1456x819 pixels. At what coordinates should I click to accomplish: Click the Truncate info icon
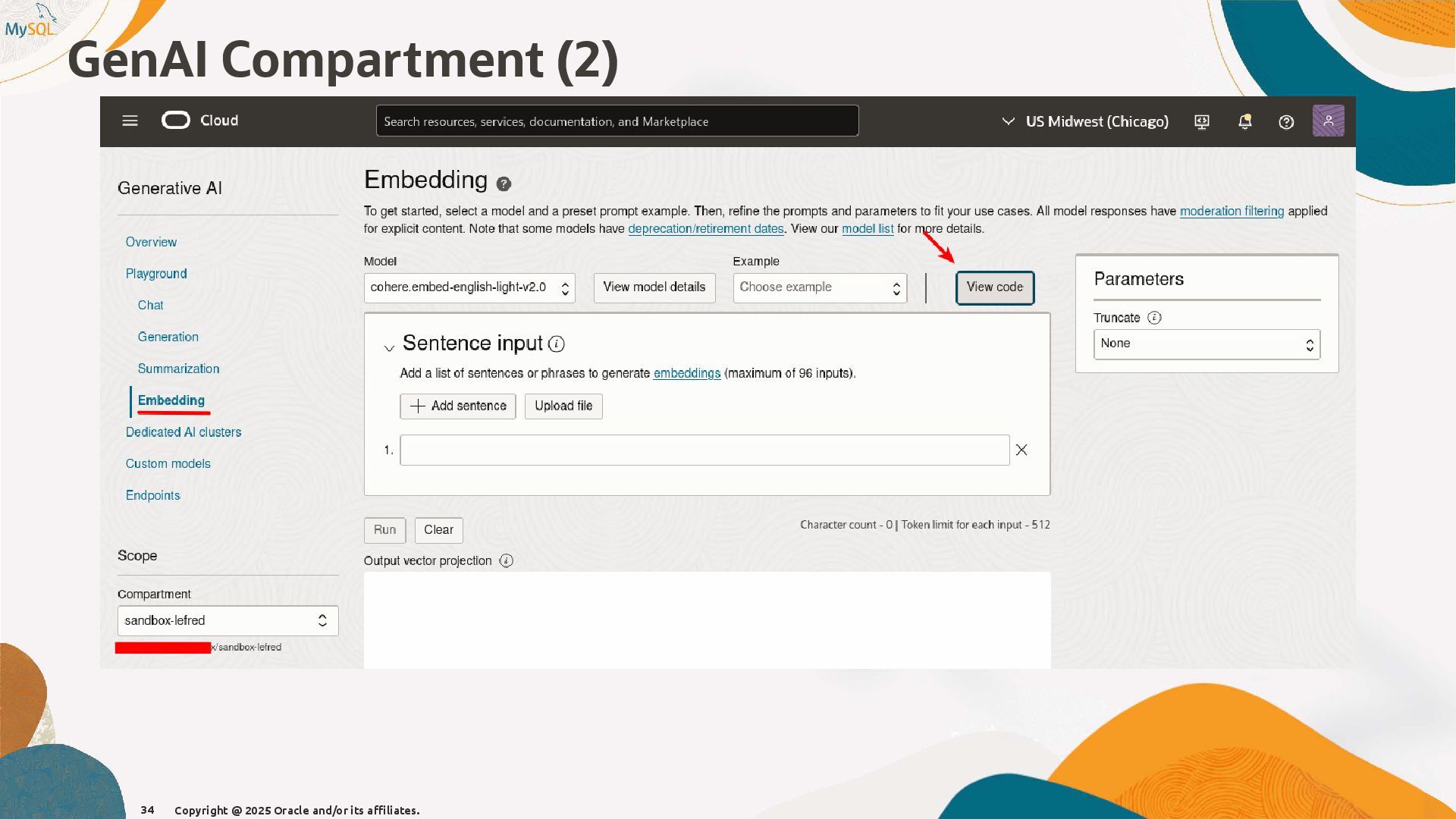1154,318
